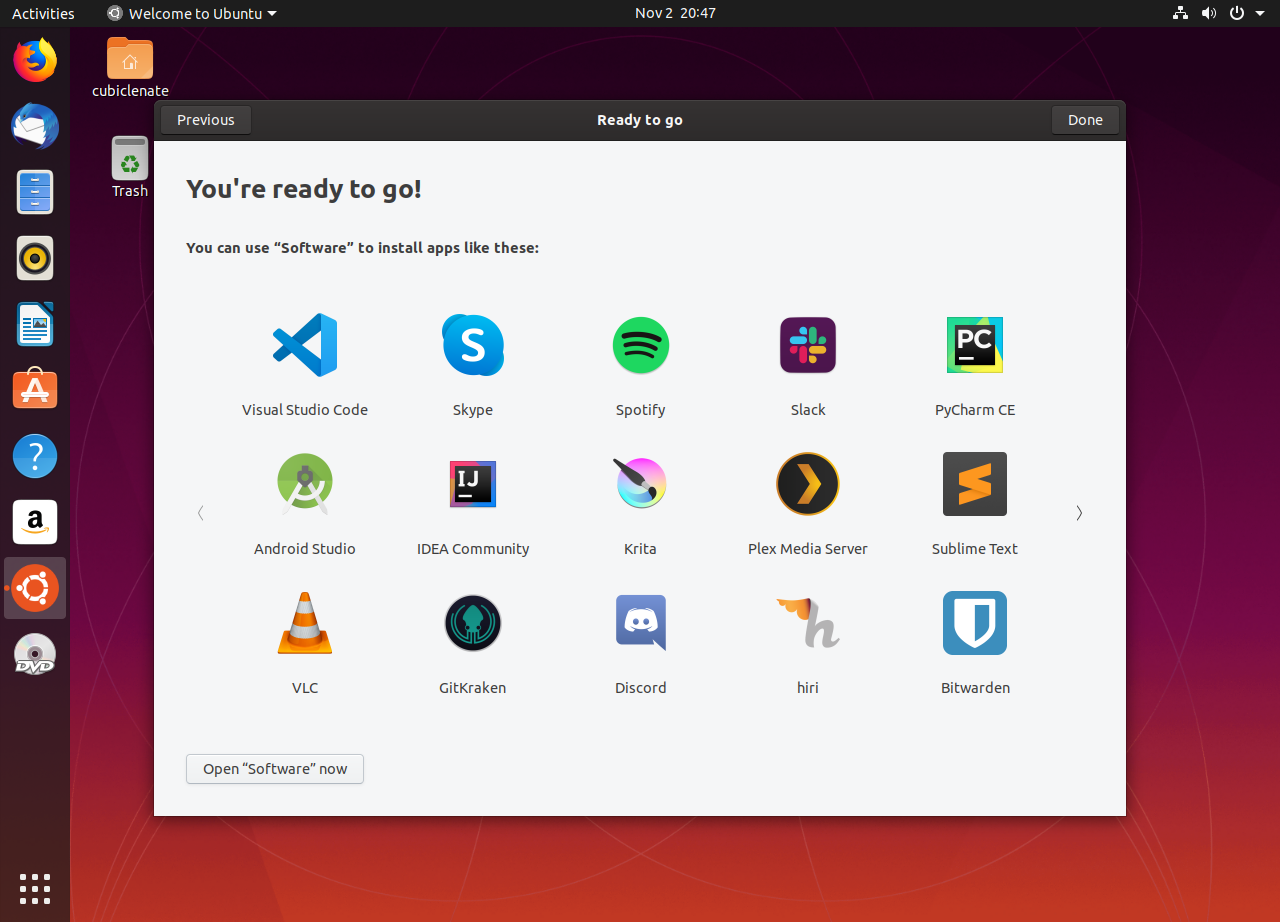Click the Android Studio icon
This screenshot has width=1280, height=922.
tap(305, 484)
